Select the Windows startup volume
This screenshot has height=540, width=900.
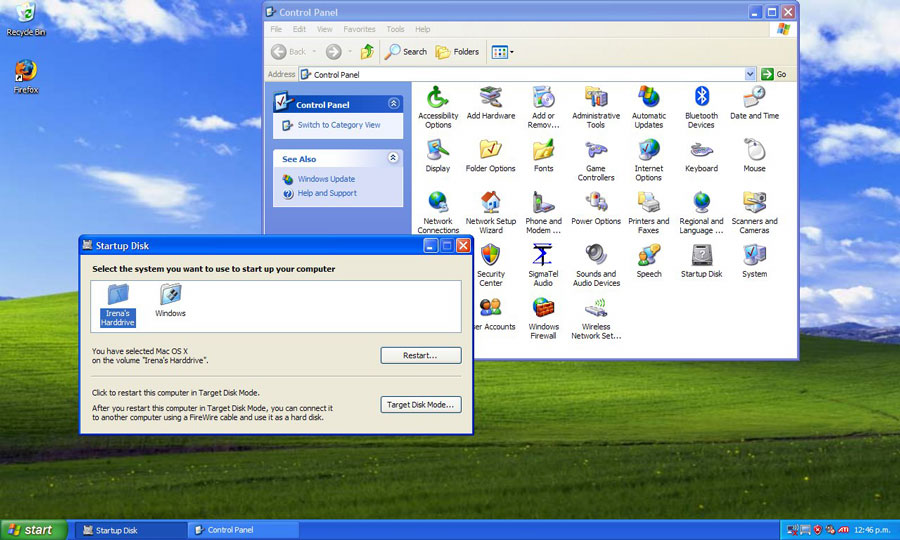(170, 301)
